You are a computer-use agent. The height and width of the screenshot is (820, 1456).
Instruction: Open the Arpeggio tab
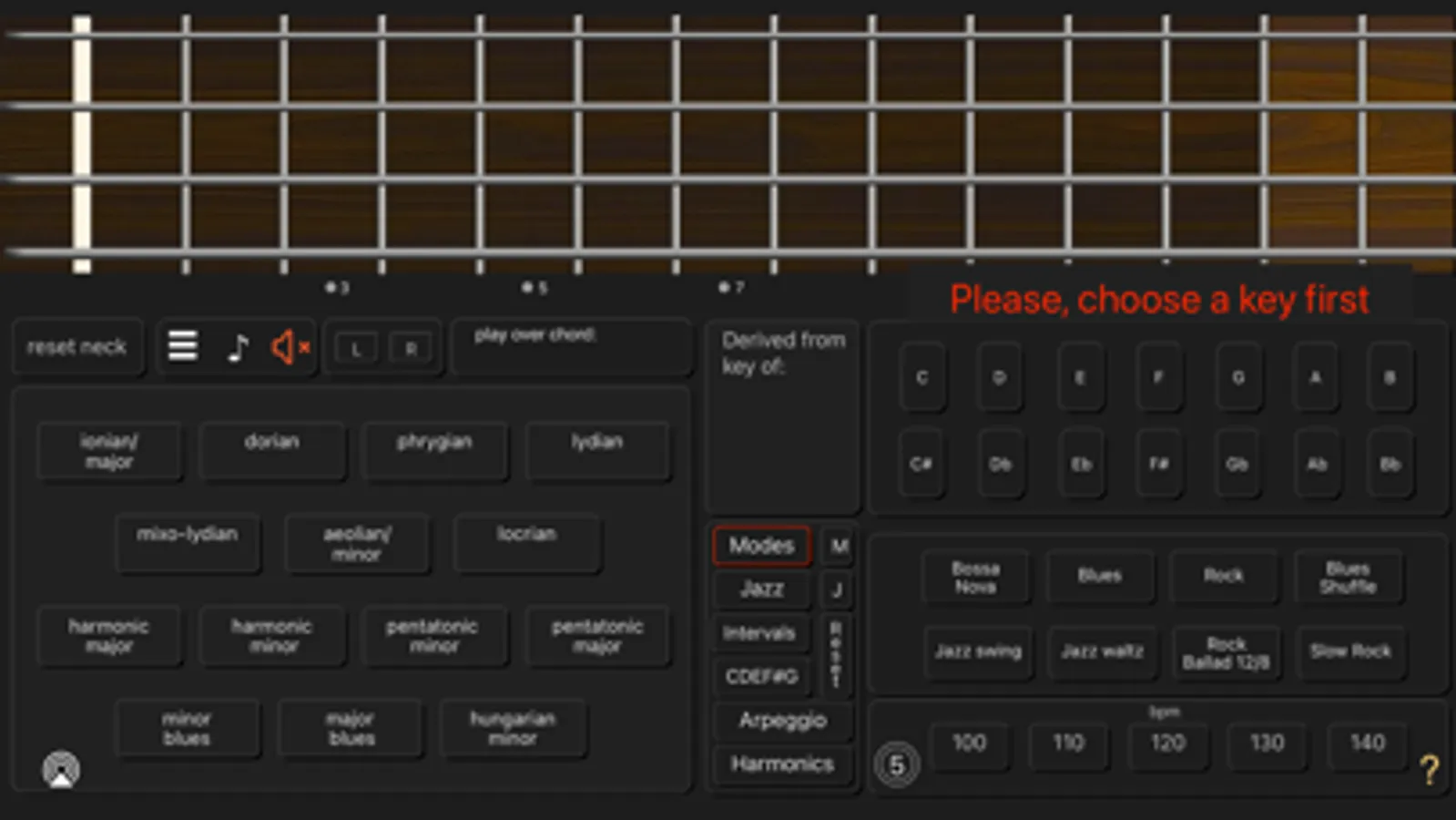(782, 721)
